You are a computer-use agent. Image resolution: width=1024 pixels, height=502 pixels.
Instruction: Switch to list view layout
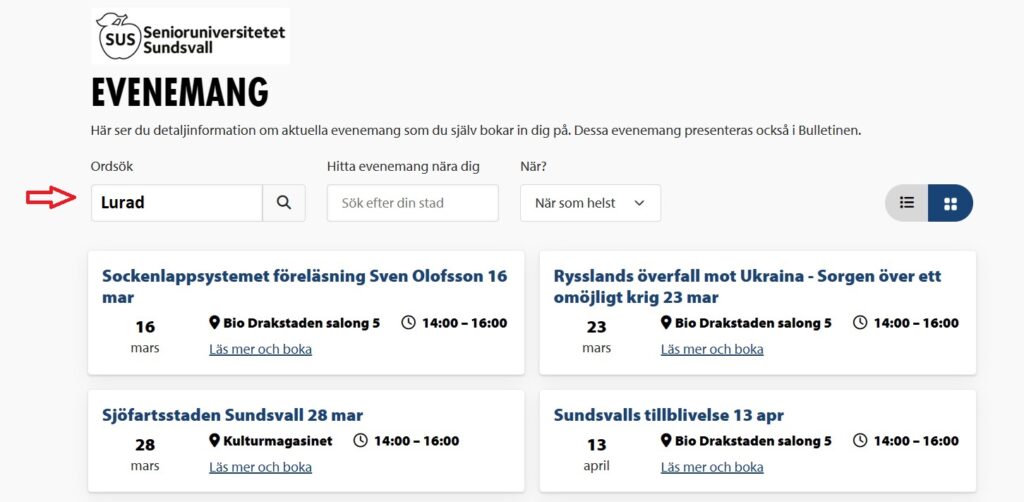(x=907, y=203)
